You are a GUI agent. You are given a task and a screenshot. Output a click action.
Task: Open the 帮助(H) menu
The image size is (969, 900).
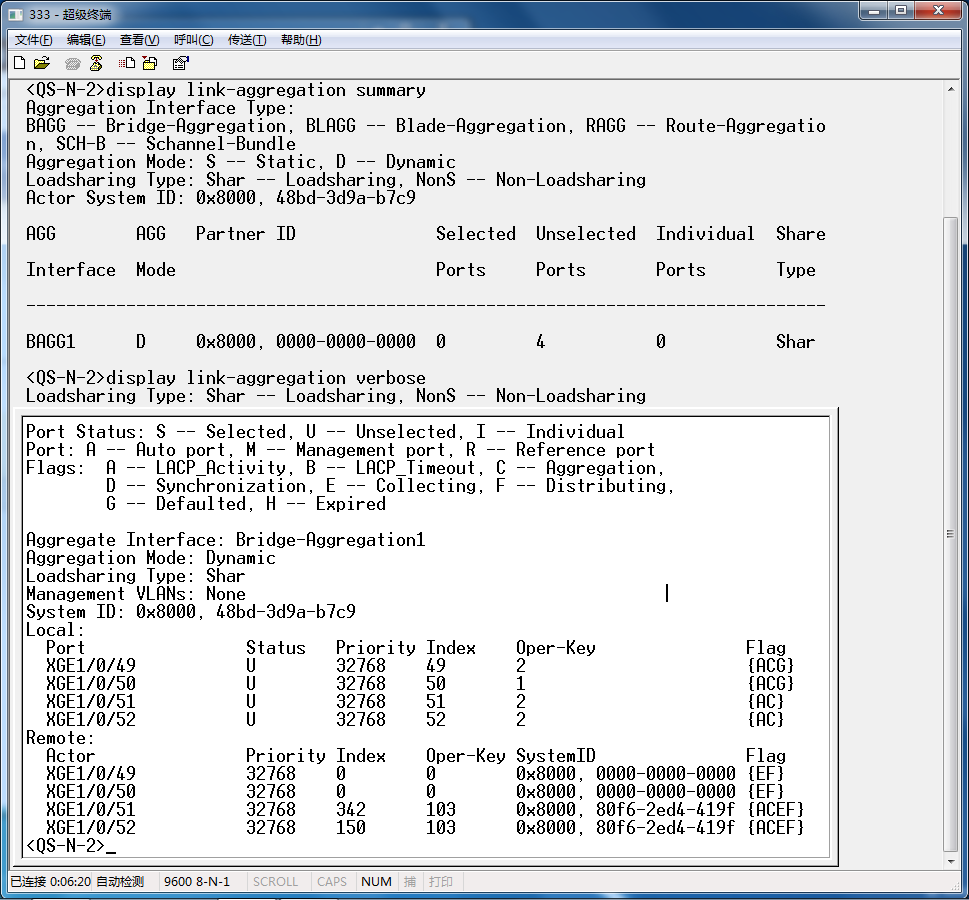point(301,40)
